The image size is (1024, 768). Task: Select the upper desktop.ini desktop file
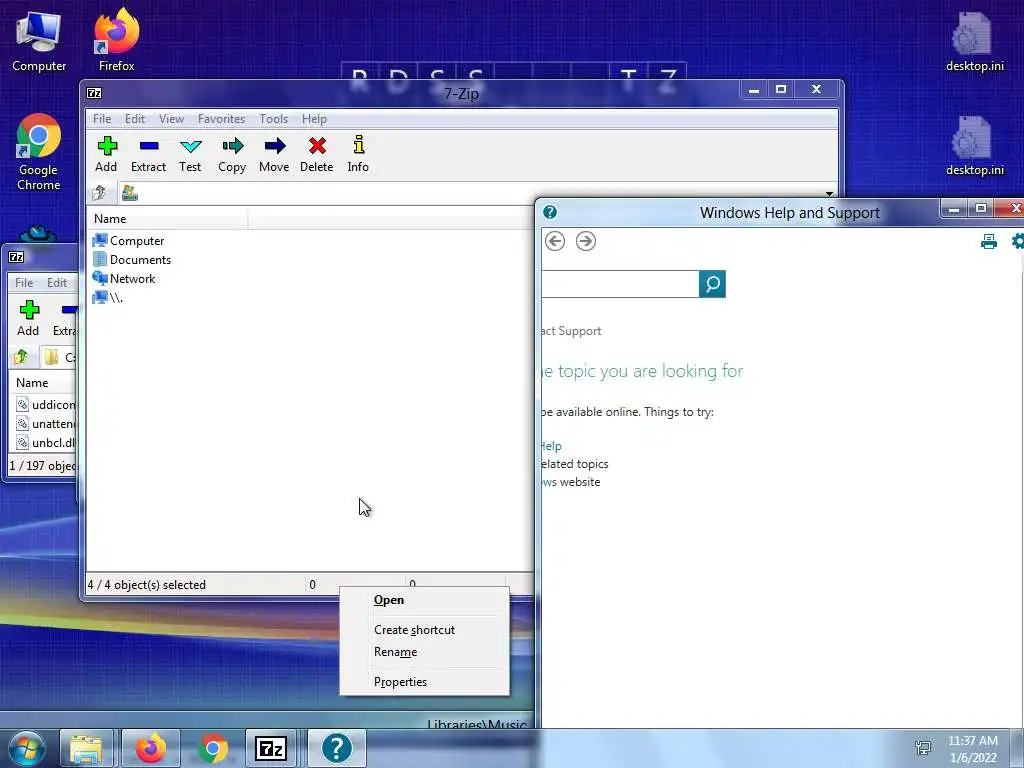point(974,42)
